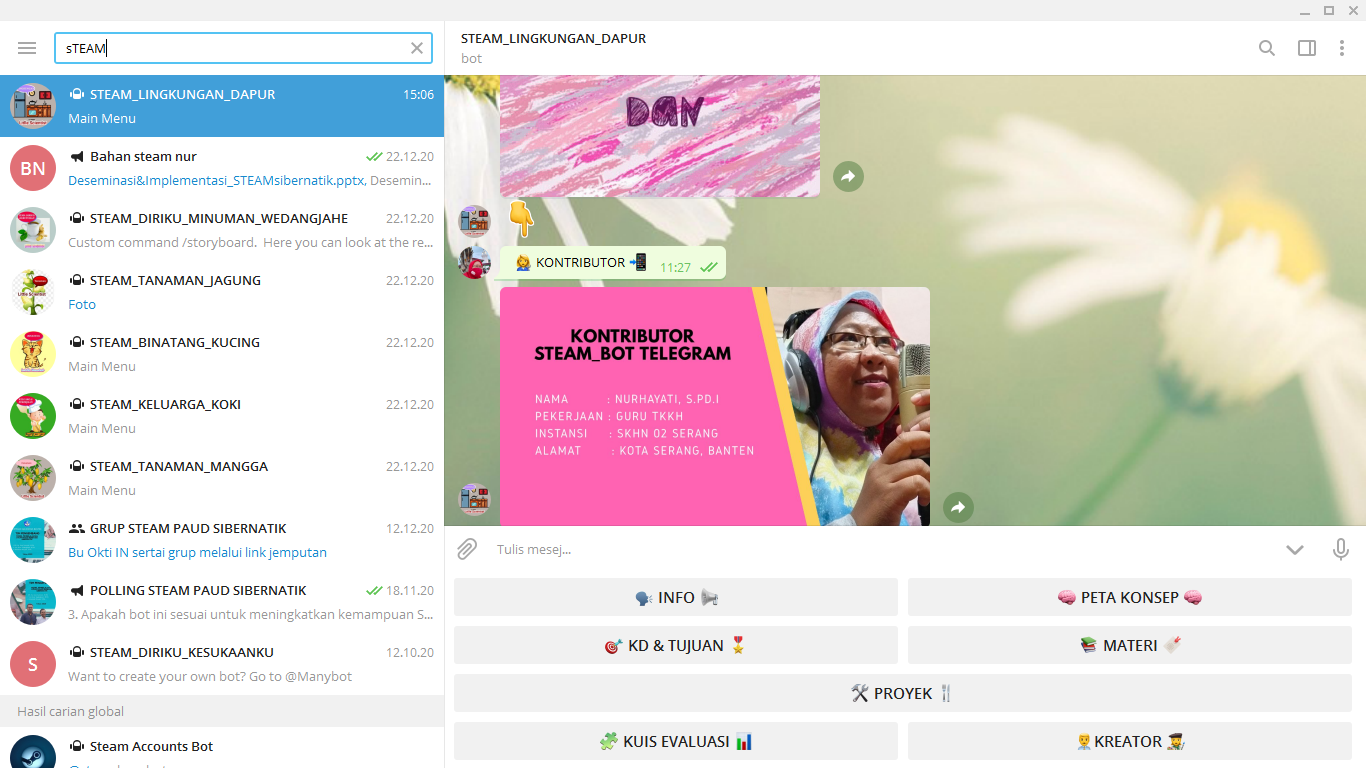Open POLLING STEAM PAUD SIBERNATIK channel

(x=222, y=602)
